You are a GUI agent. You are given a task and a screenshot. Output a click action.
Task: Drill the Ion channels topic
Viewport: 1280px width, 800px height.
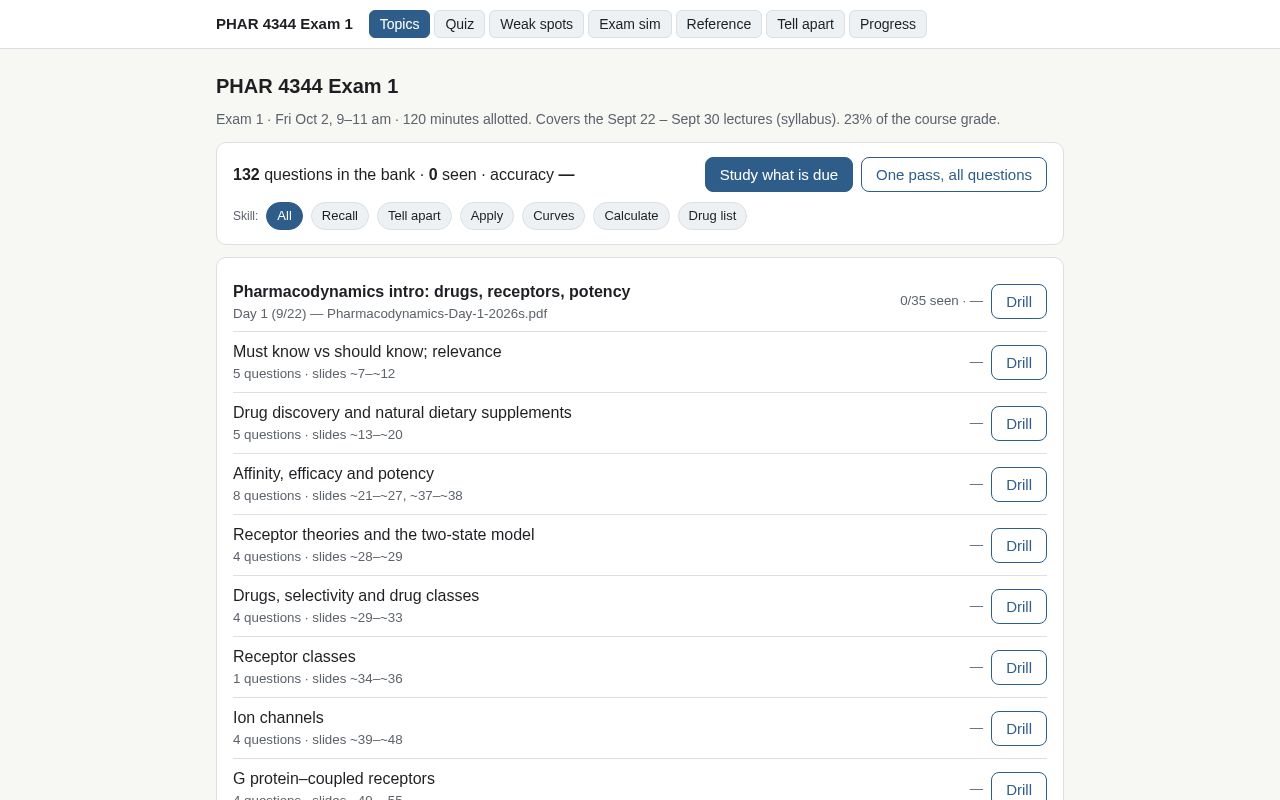[1019, 729]
